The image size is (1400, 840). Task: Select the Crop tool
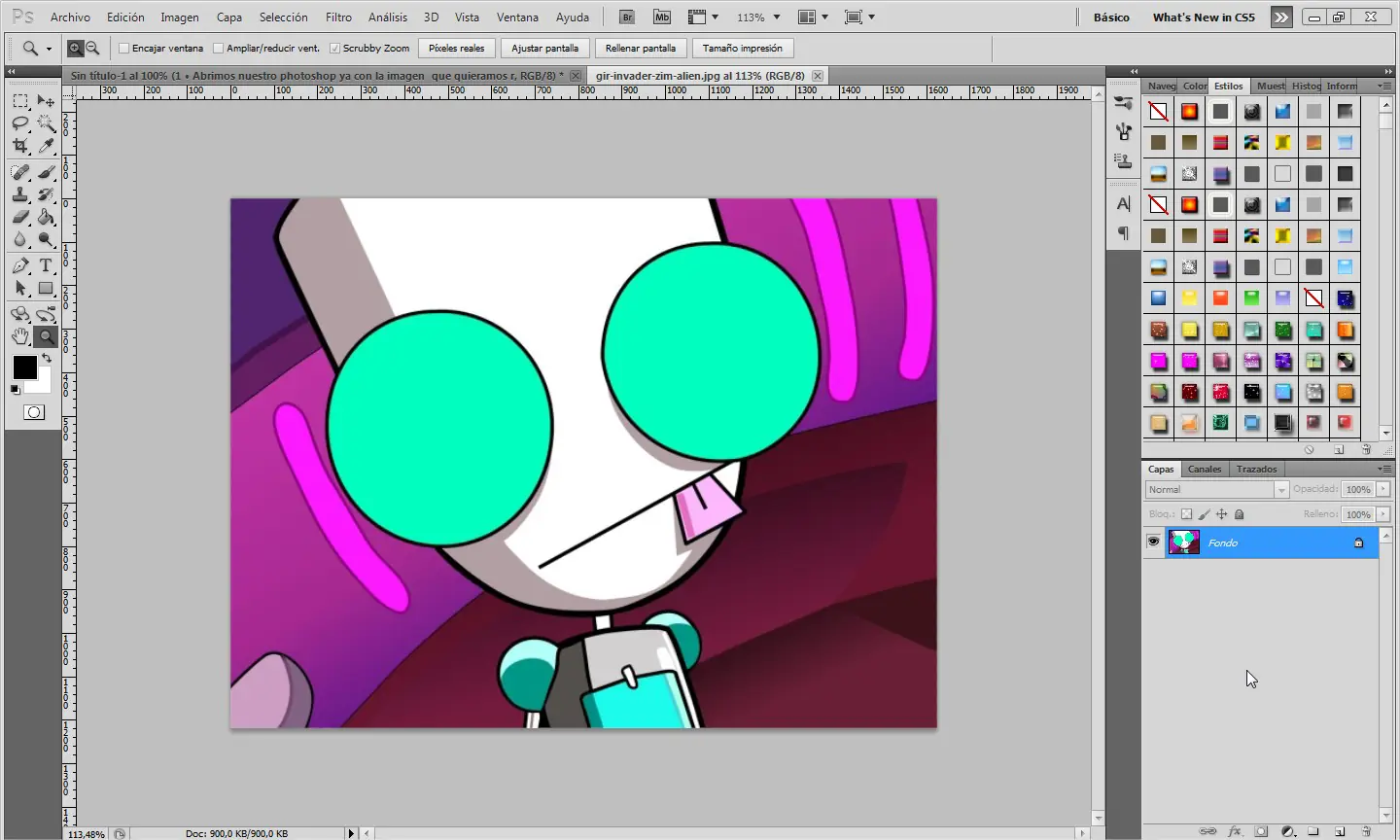click(x=20, y=146)
